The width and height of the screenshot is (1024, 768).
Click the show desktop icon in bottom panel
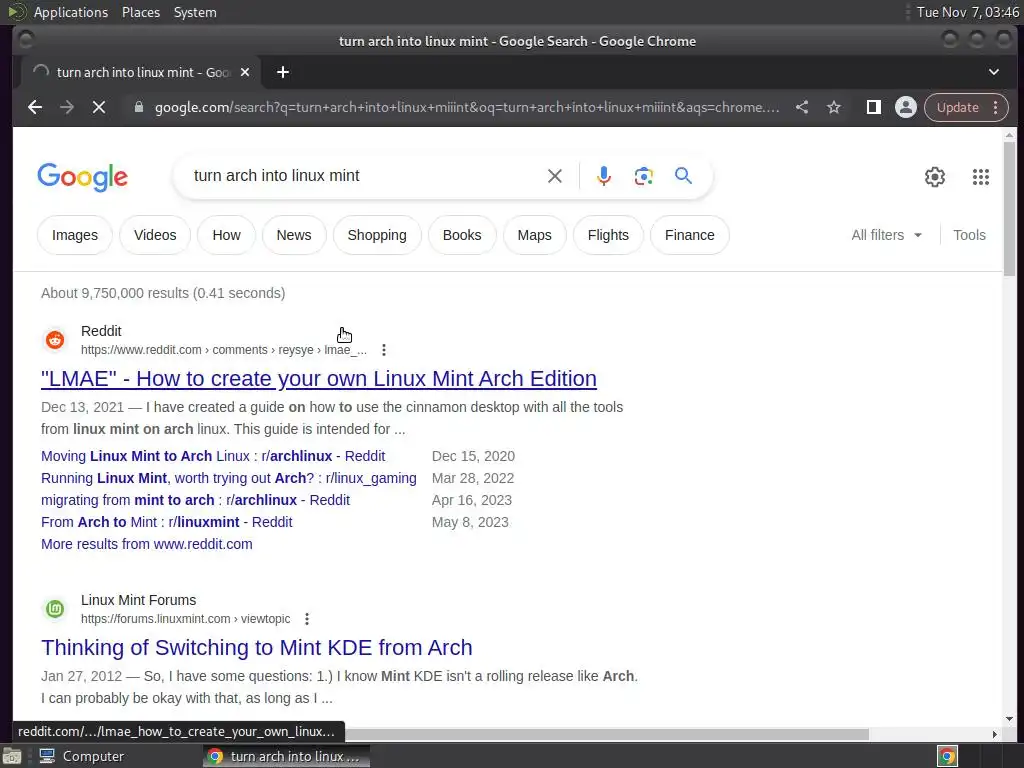coord(11,756)
